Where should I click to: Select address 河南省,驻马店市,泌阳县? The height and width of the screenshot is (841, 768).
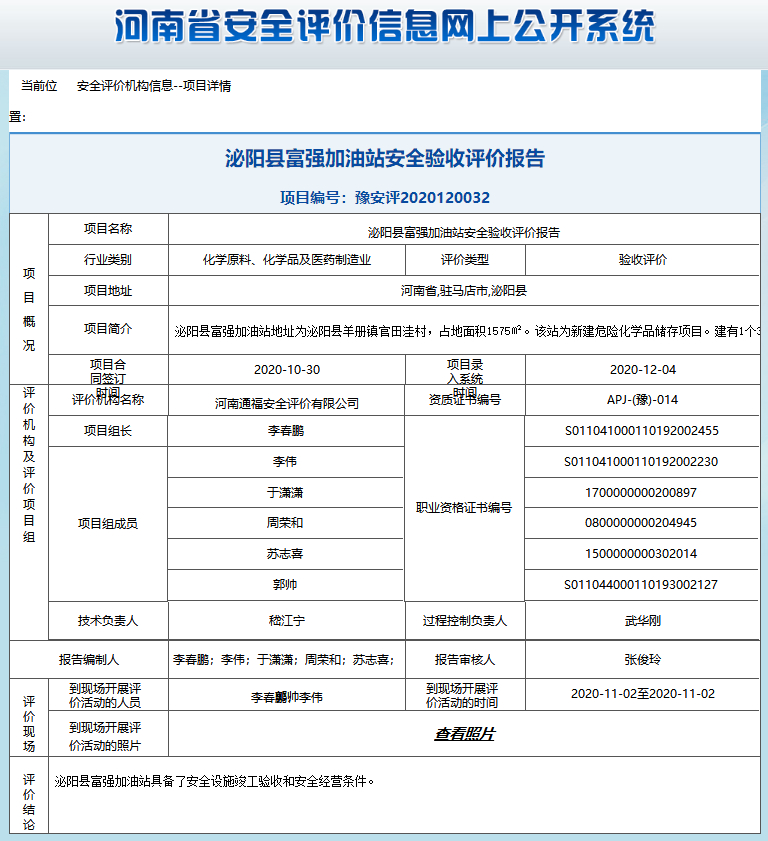tap(464, 291)
